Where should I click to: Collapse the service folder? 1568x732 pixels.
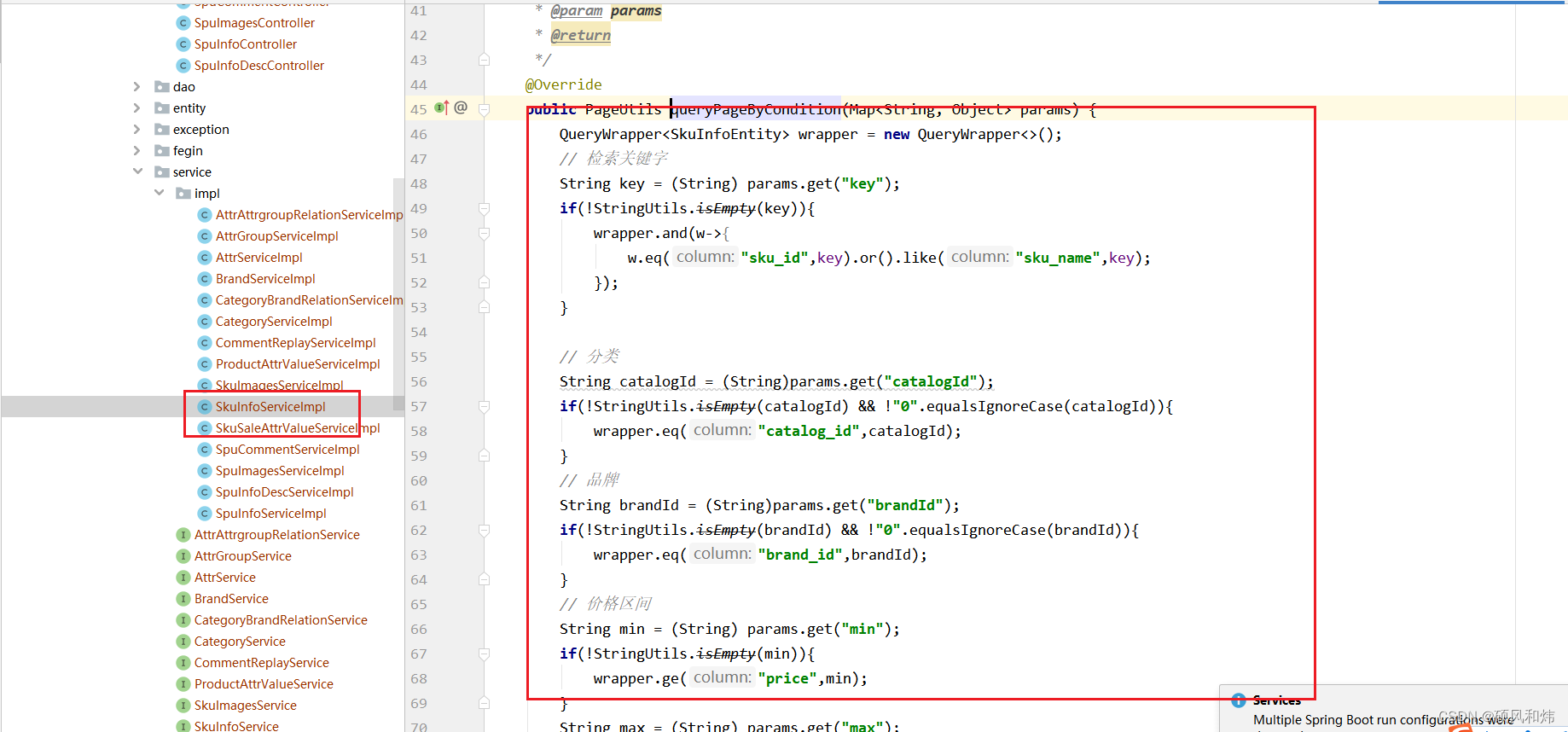[137, 172]
